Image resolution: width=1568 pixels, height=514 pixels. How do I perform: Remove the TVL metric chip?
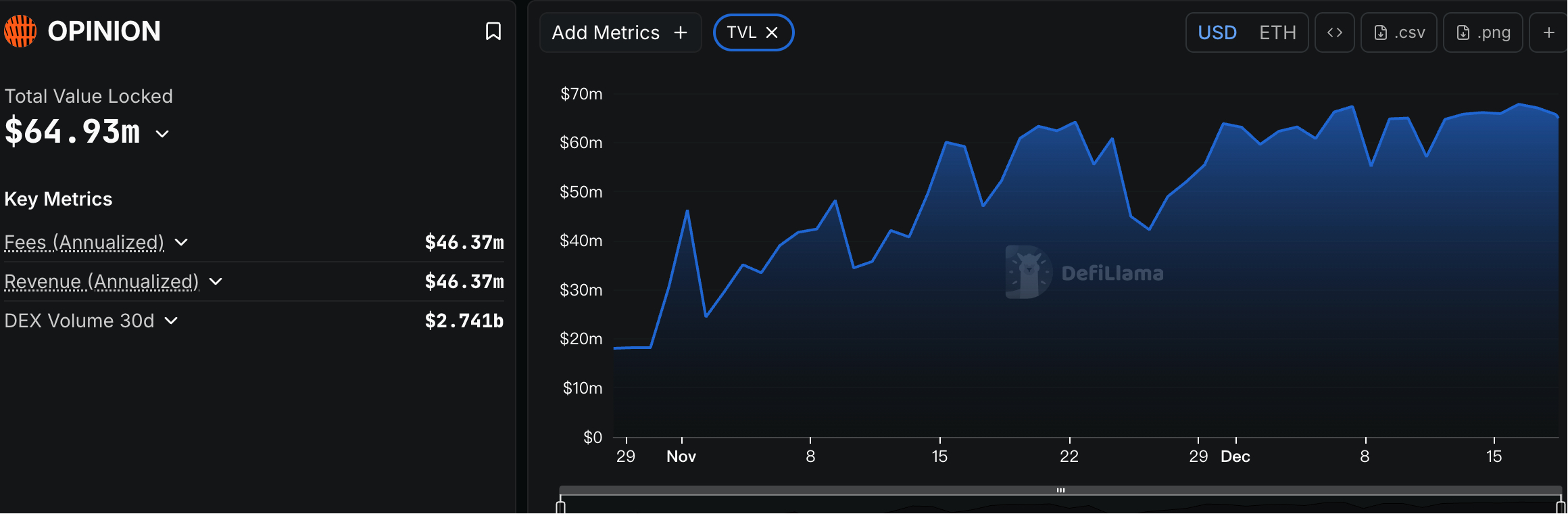[x=772, y=32]
